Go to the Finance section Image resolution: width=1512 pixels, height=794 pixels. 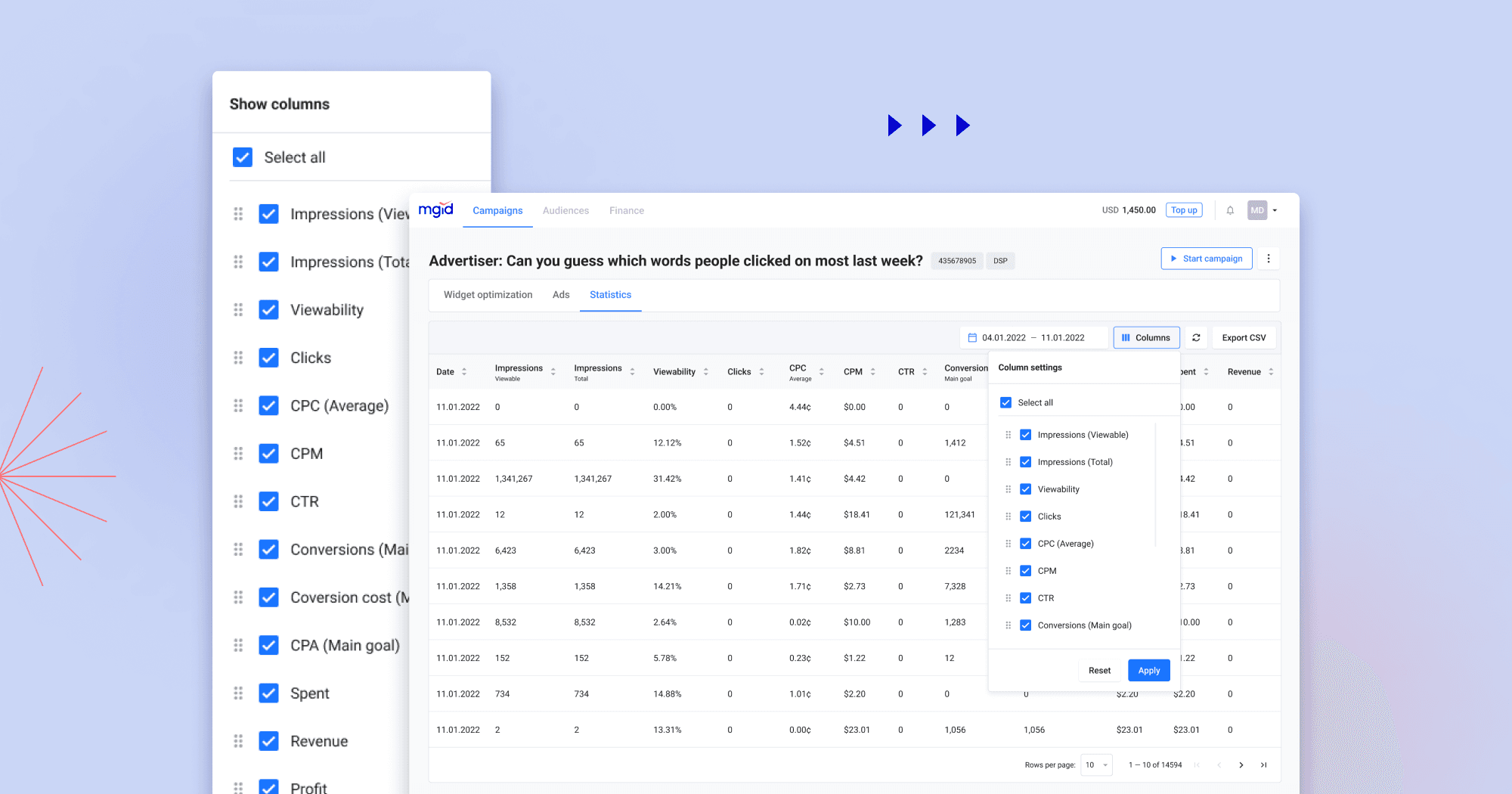pyautogui.click(x=626, y=210)
